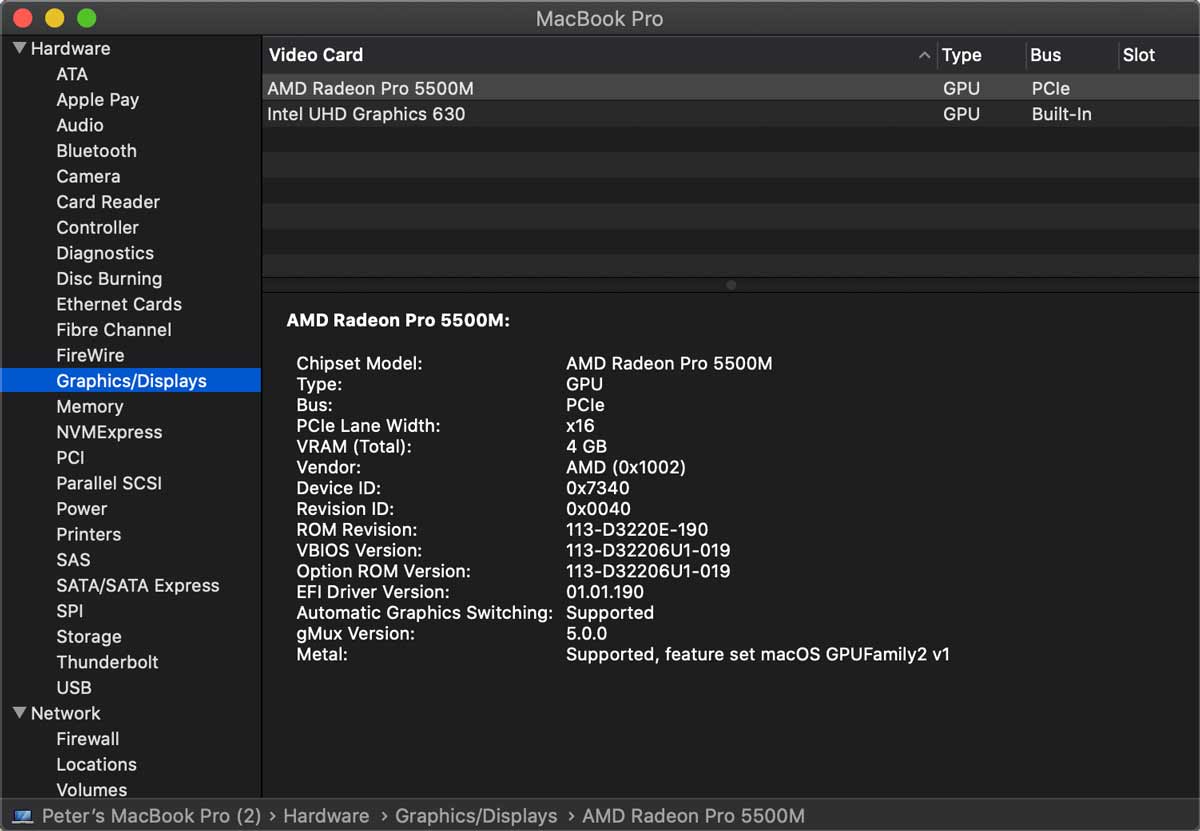Collapse the Hardware disclosure triangle
Viewport: 1200px width, 831px height.
pyautogui.click(x=20, y=48)
